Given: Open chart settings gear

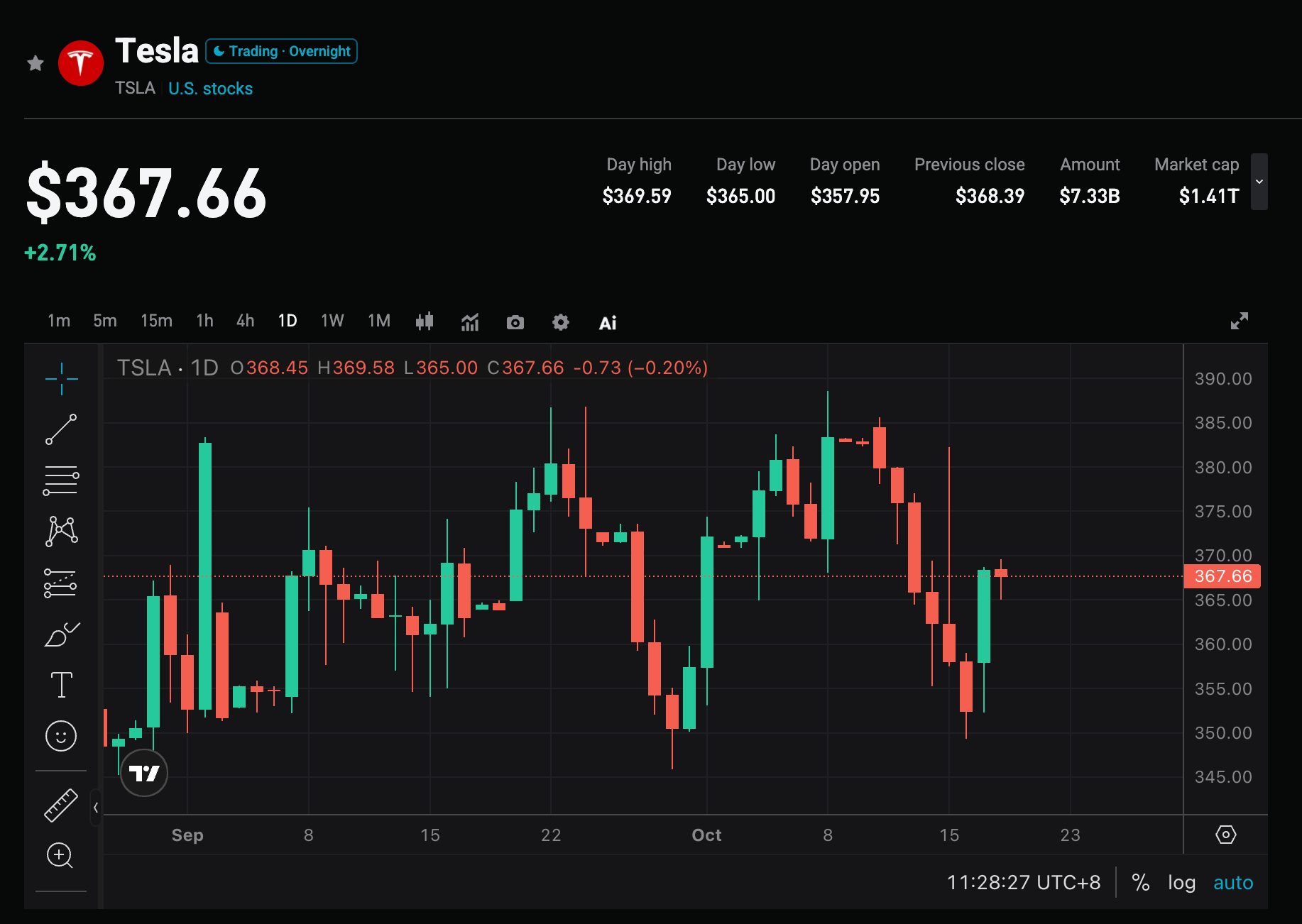Looking at the screenshot, I should pyautogui.click(x=561, y=322).
